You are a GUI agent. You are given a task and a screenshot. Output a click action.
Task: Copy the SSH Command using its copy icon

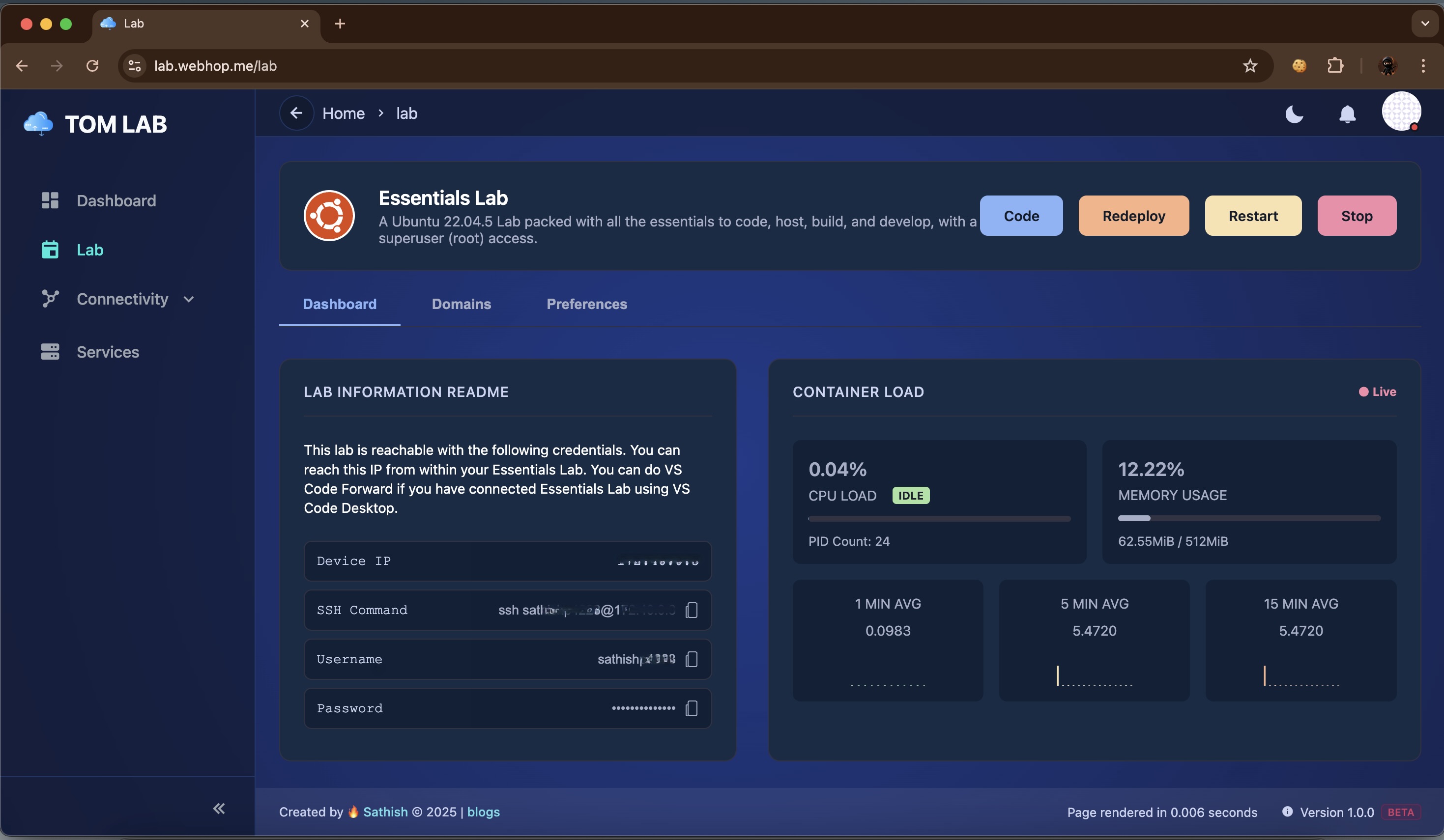691,610
